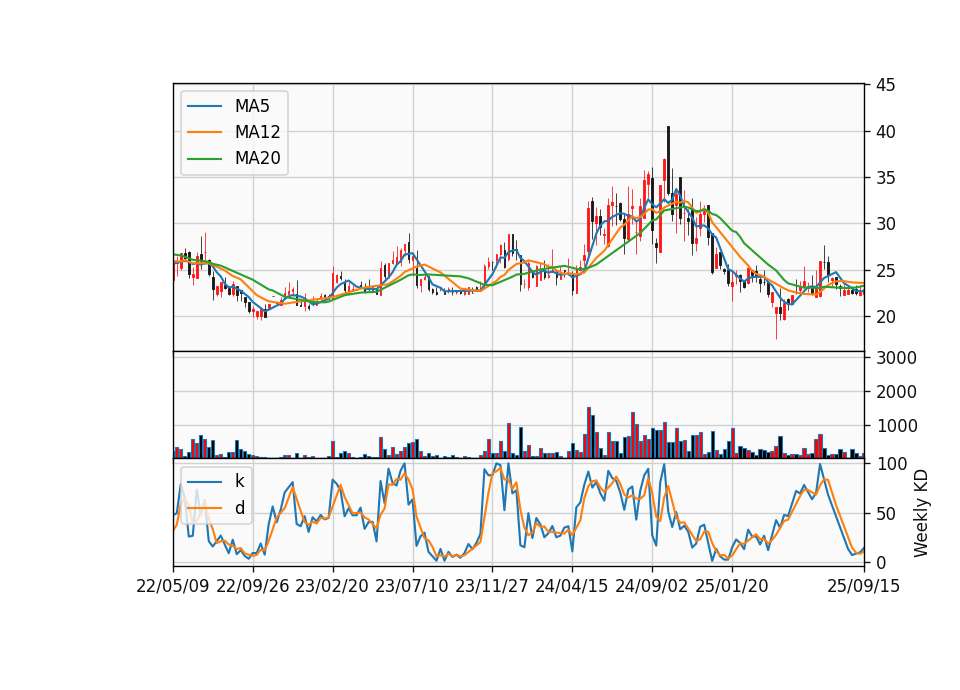This screenshot has width=960, height=690.
Task: Click the KD axis value 0
Action: [x=881, y=563]
